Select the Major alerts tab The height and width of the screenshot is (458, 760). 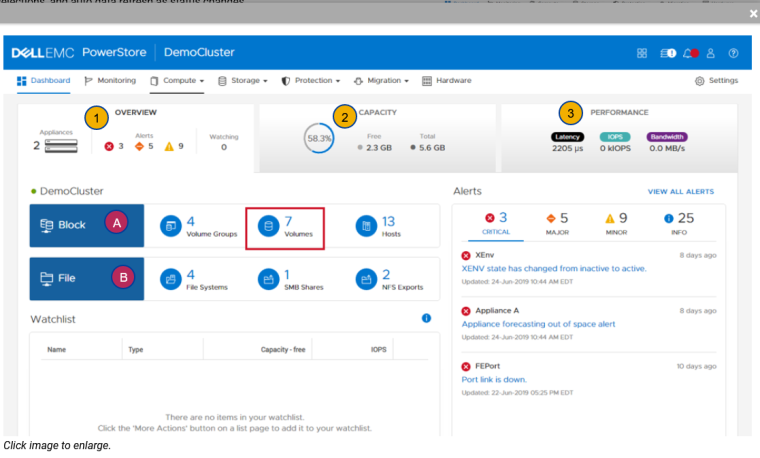click(557, 223)
